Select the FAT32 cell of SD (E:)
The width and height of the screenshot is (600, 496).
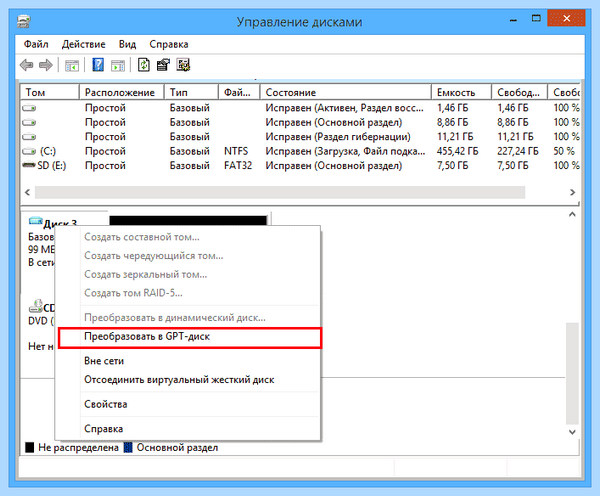[x=238, y=165]
